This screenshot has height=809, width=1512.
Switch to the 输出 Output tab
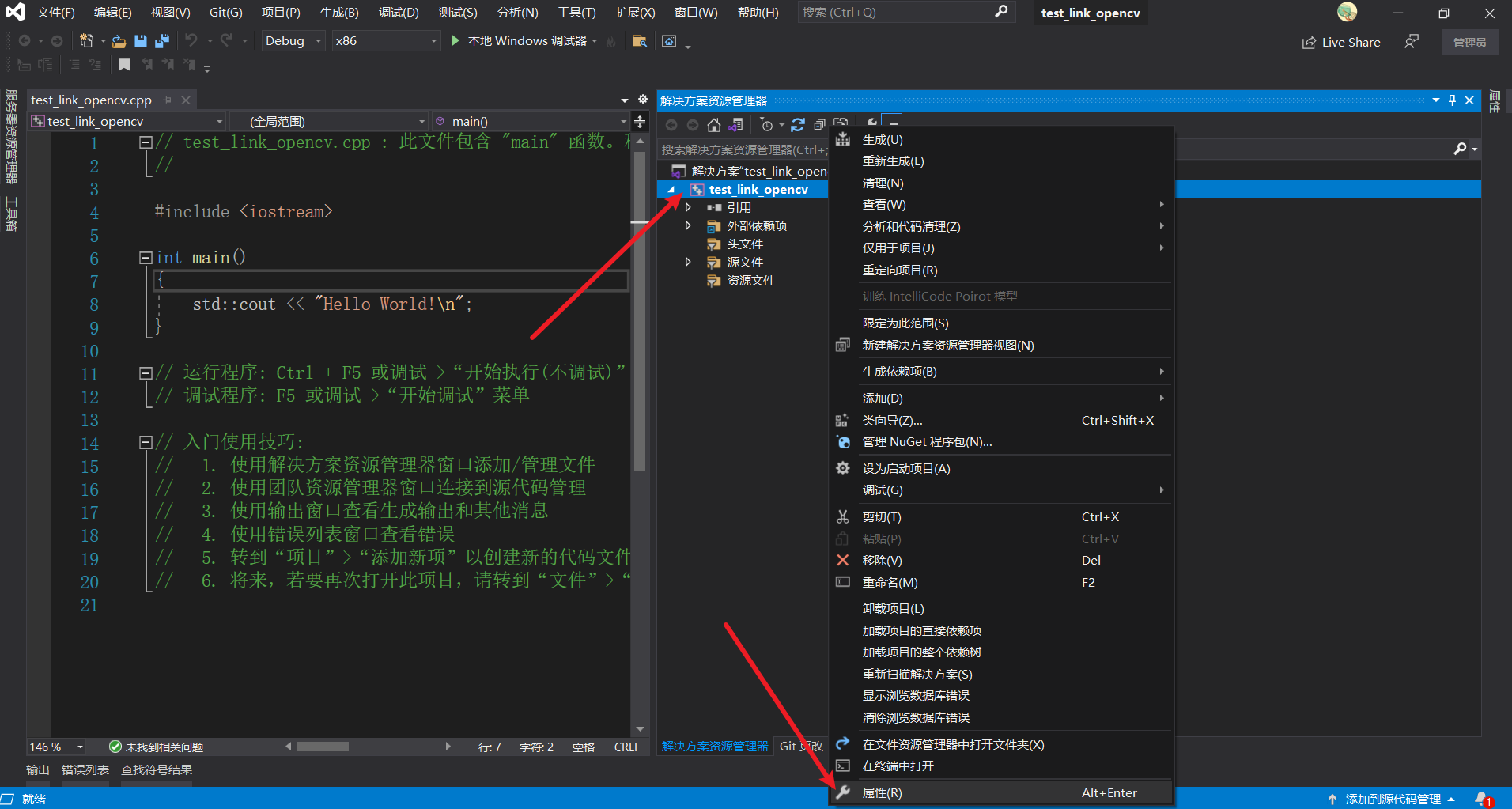pos(38,770)
